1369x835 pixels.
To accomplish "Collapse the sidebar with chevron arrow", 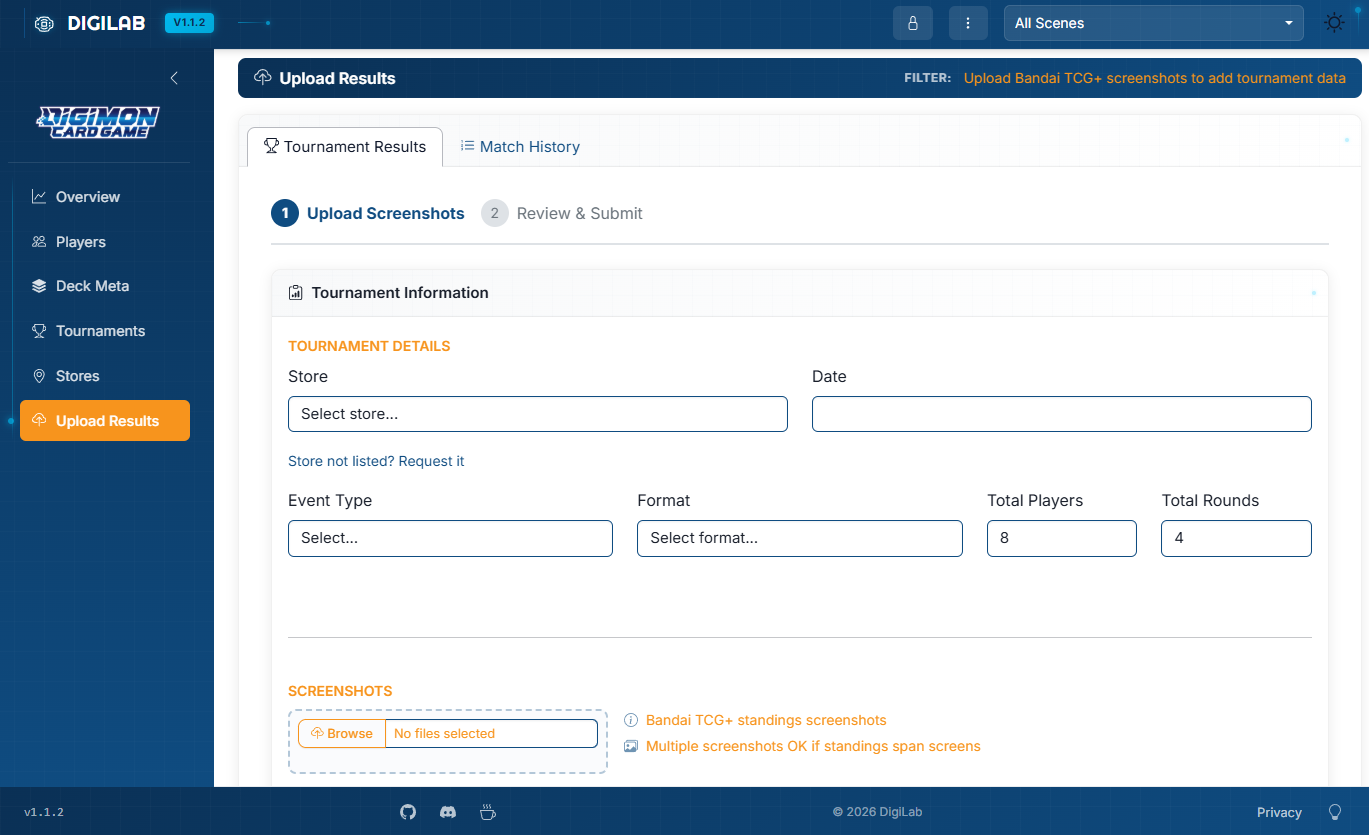I will click(x=174, y=78).
